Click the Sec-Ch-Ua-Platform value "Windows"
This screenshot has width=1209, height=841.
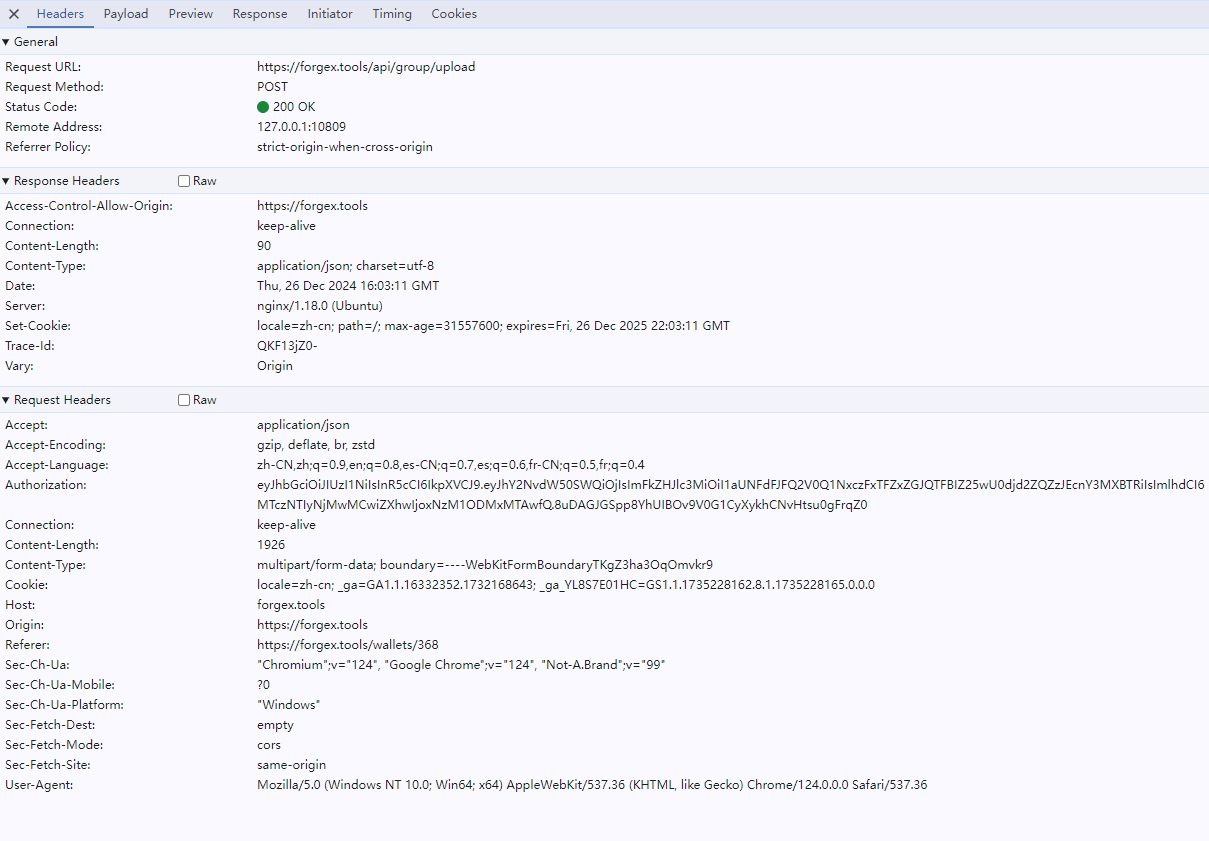tap(289, 705)
